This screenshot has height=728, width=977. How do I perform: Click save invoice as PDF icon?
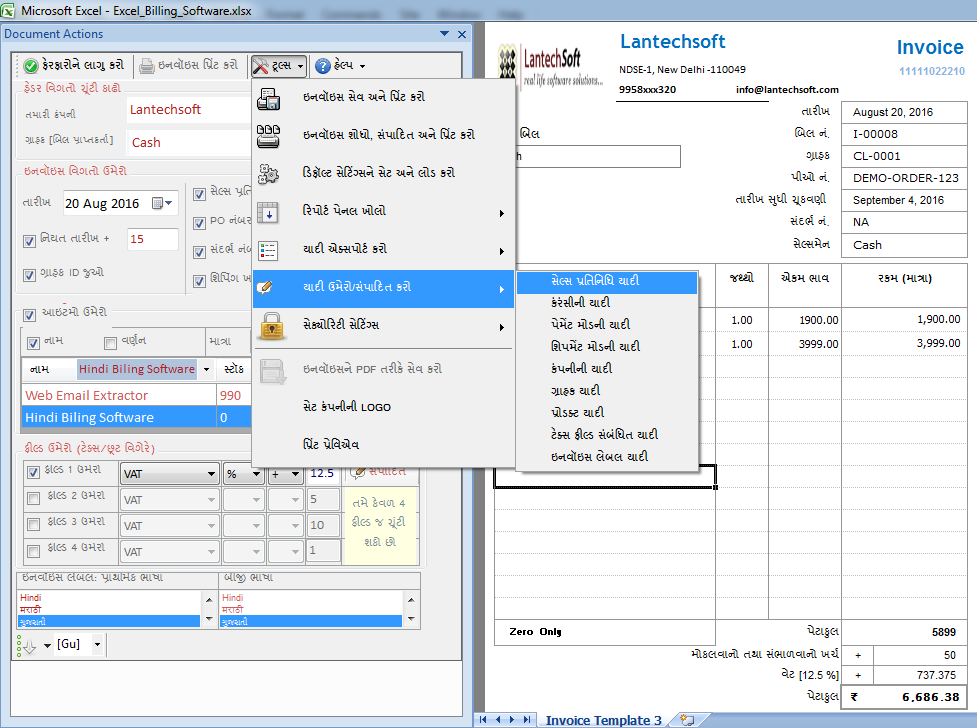coord(272,371)
